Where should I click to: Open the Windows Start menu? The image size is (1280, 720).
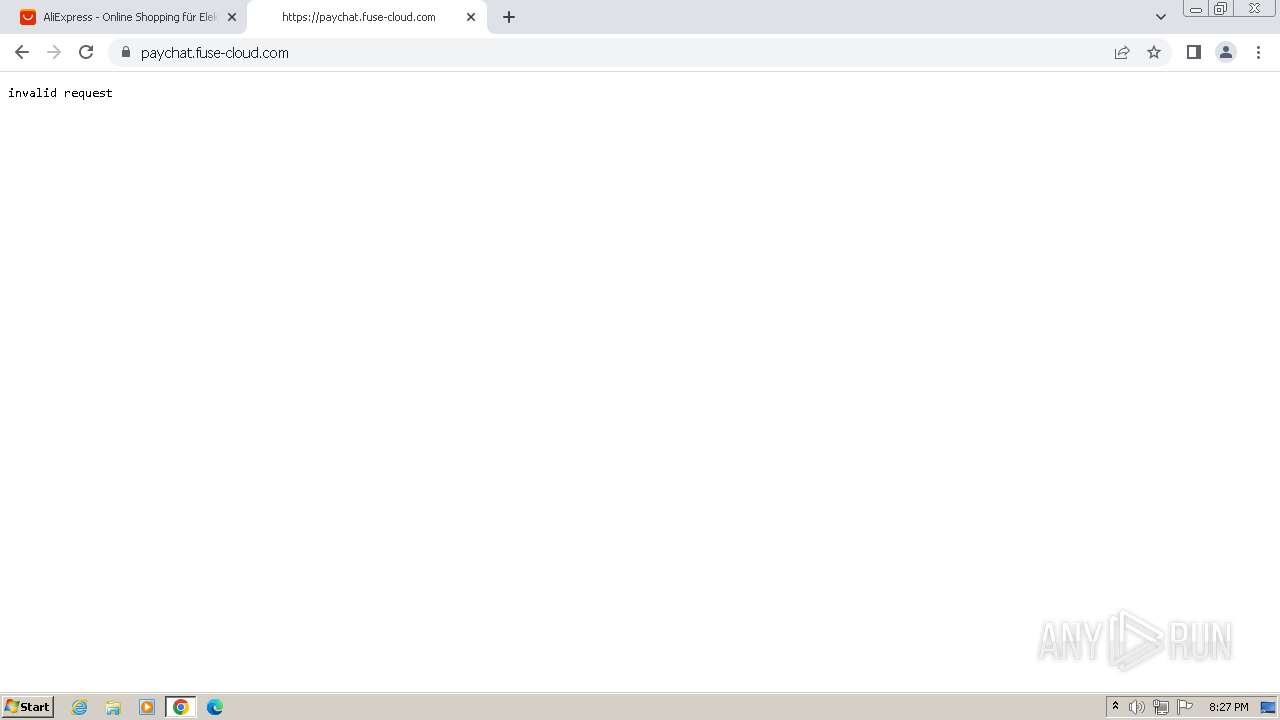(x=28, y=707)
